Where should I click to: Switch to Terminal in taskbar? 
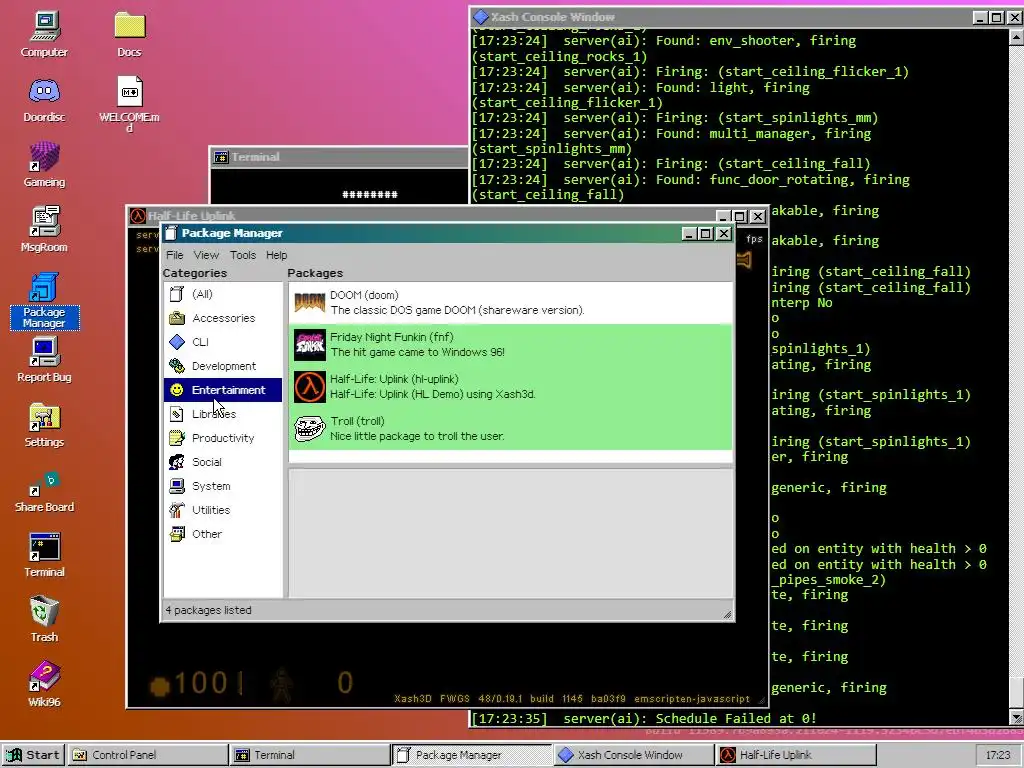(310, 755)
